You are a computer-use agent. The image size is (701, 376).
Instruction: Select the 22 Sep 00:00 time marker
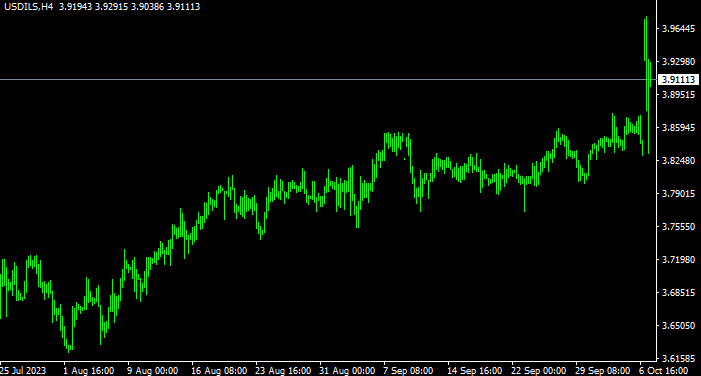pos(538,371)
